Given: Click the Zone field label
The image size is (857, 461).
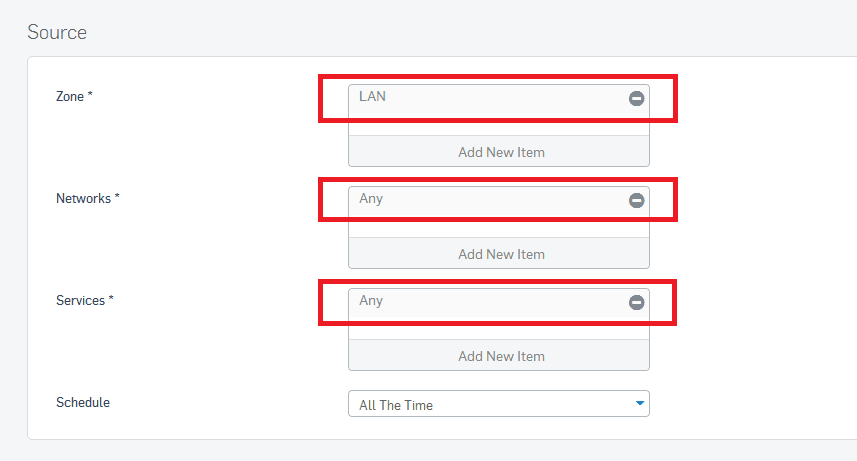Looking at the screenshot, I should (70, 97).
